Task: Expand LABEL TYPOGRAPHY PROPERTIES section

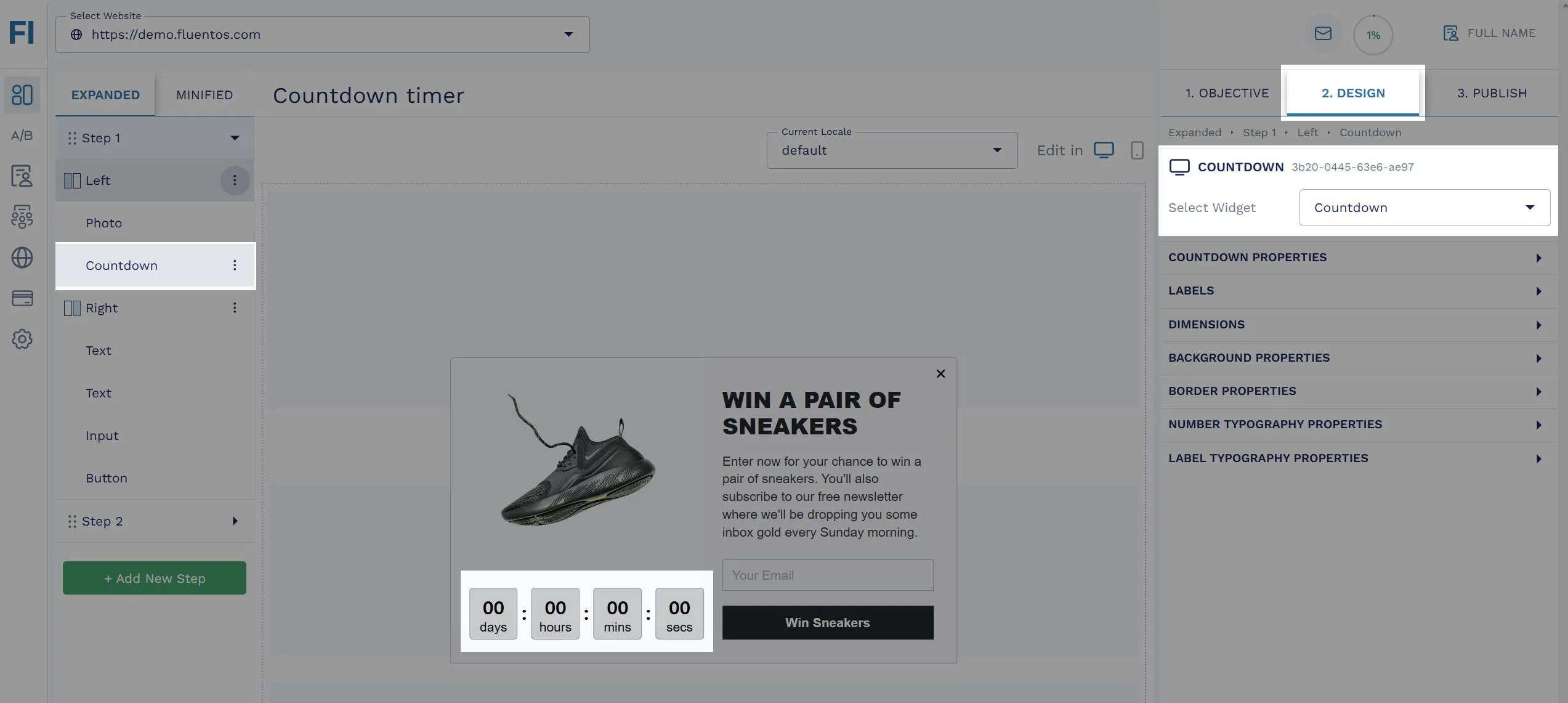Action: point(1359,458)
